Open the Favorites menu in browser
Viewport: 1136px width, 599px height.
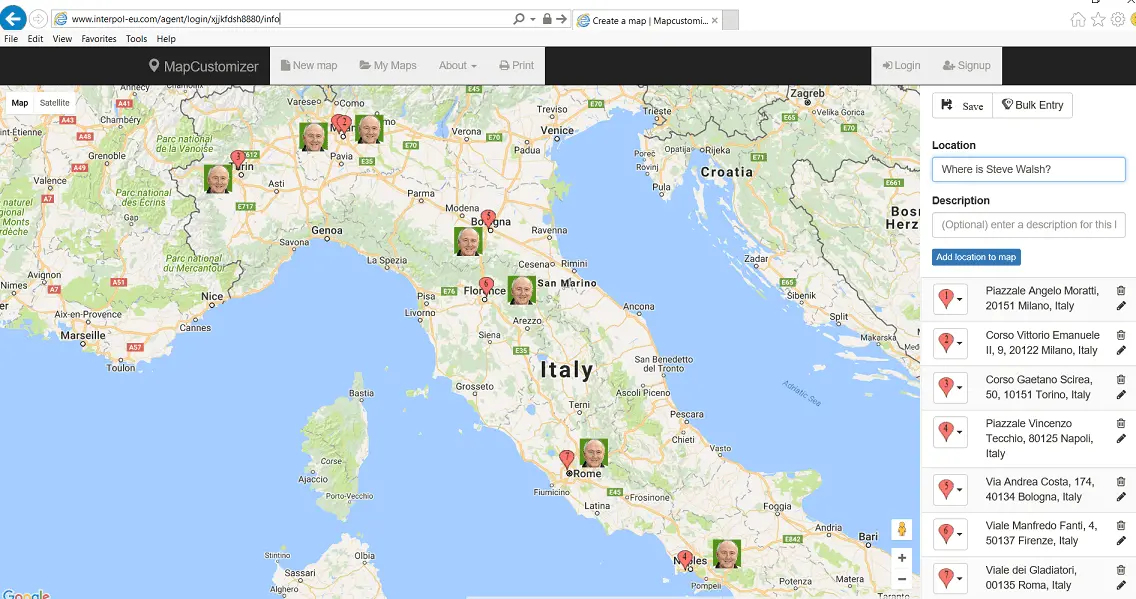click(x=99, y=39)
